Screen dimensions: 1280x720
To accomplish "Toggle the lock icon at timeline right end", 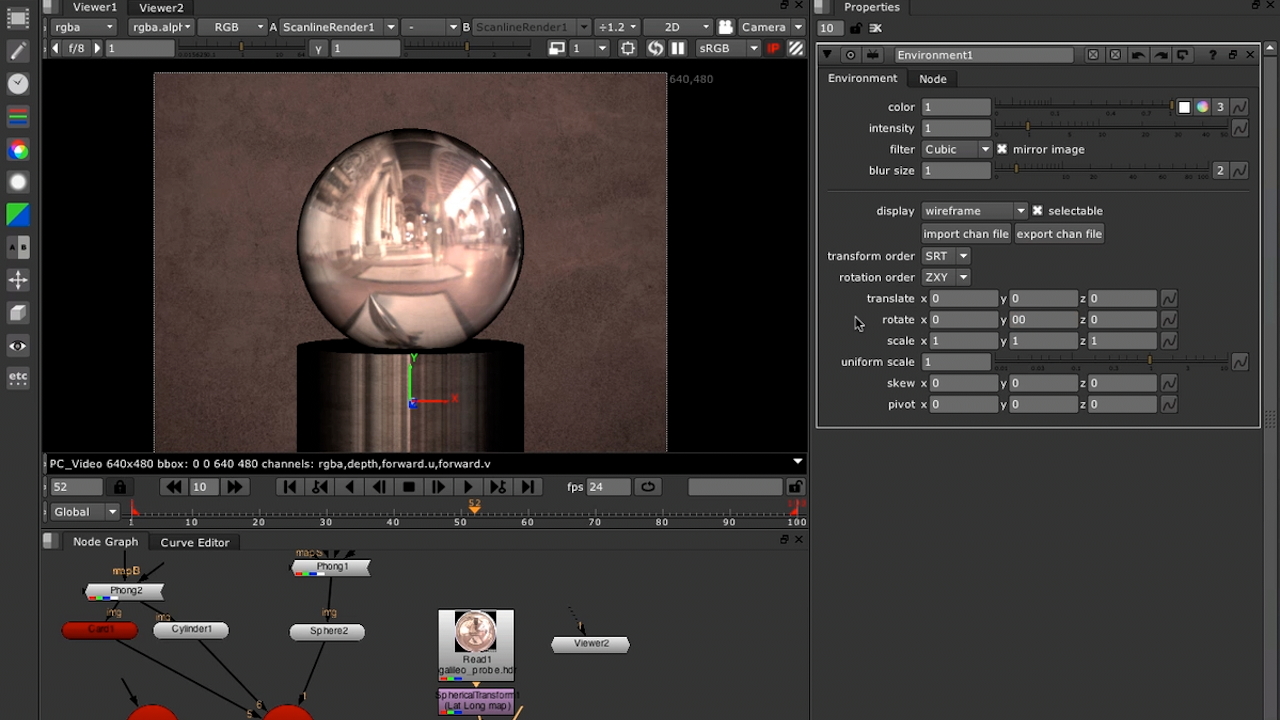I will pos(795,487).
